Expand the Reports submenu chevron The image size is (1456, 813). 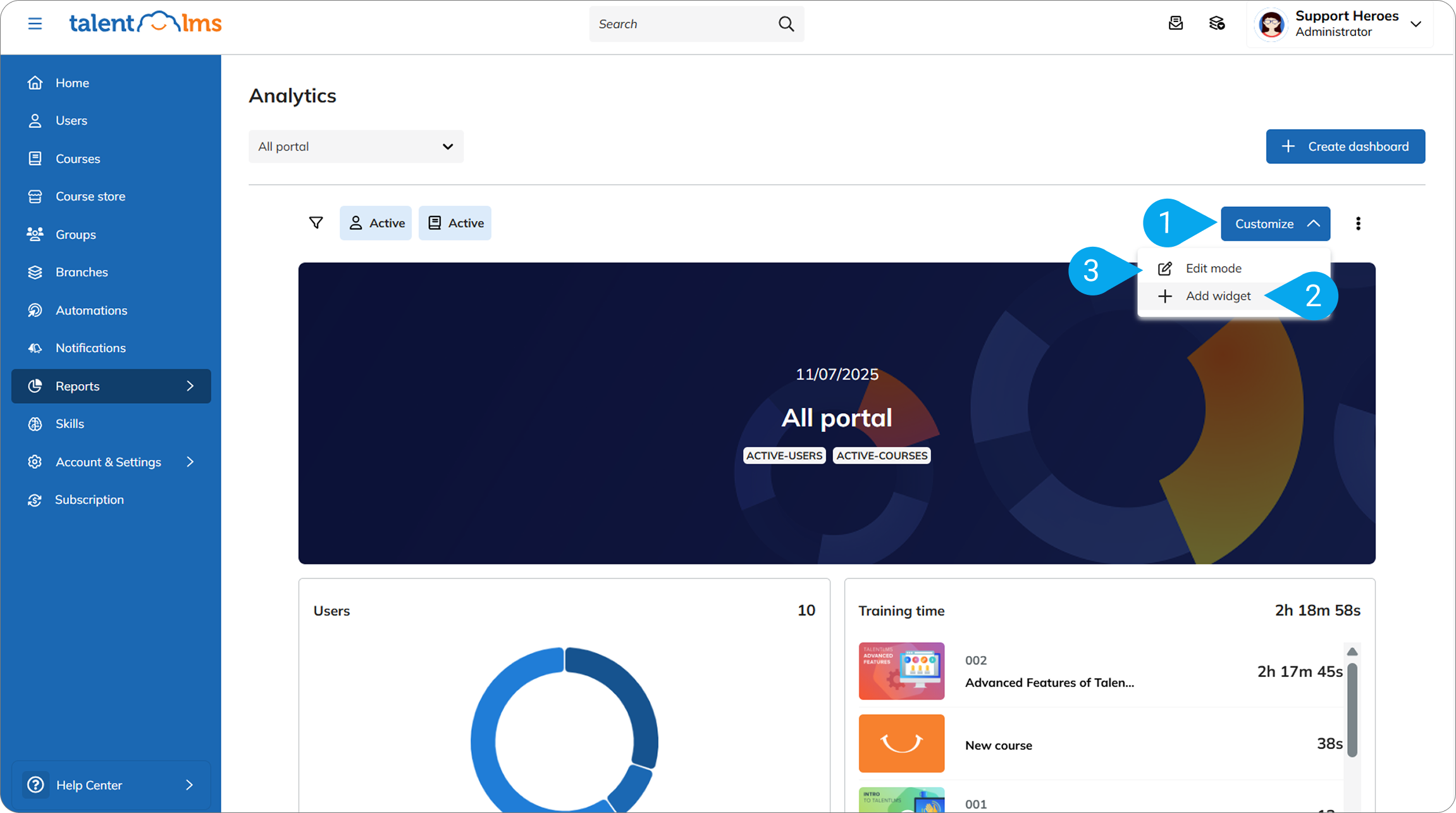(x=190, y=386)
